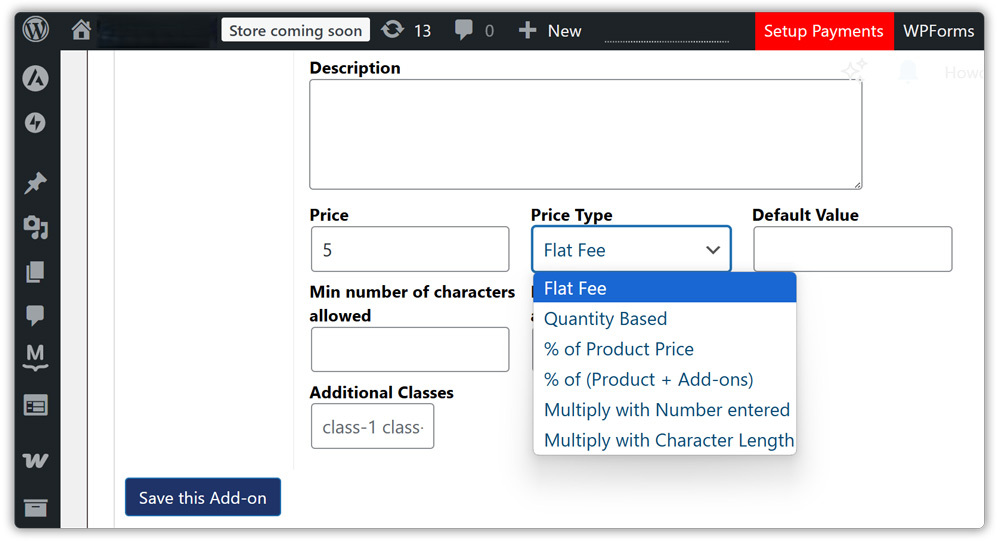Click the Store coming soon badge

[295, 30]
